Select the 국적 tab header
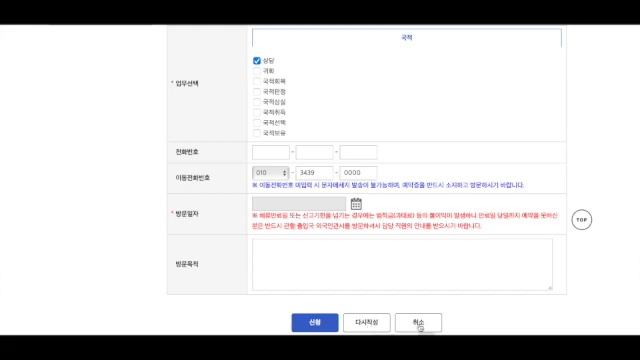The width and height of the screenshot is (640, 360). pos(407,38)
